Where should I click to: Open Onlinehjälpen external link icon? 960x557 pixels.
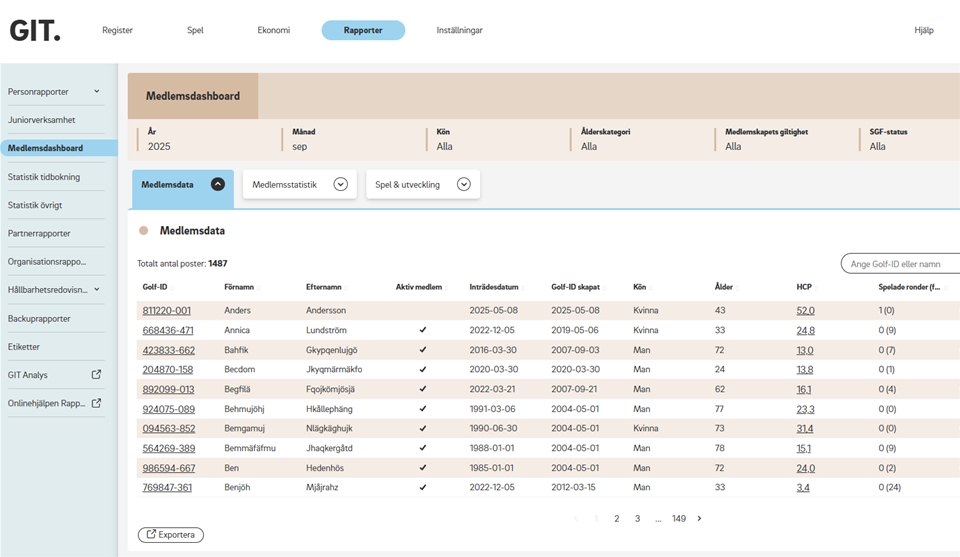pos(96,404)
